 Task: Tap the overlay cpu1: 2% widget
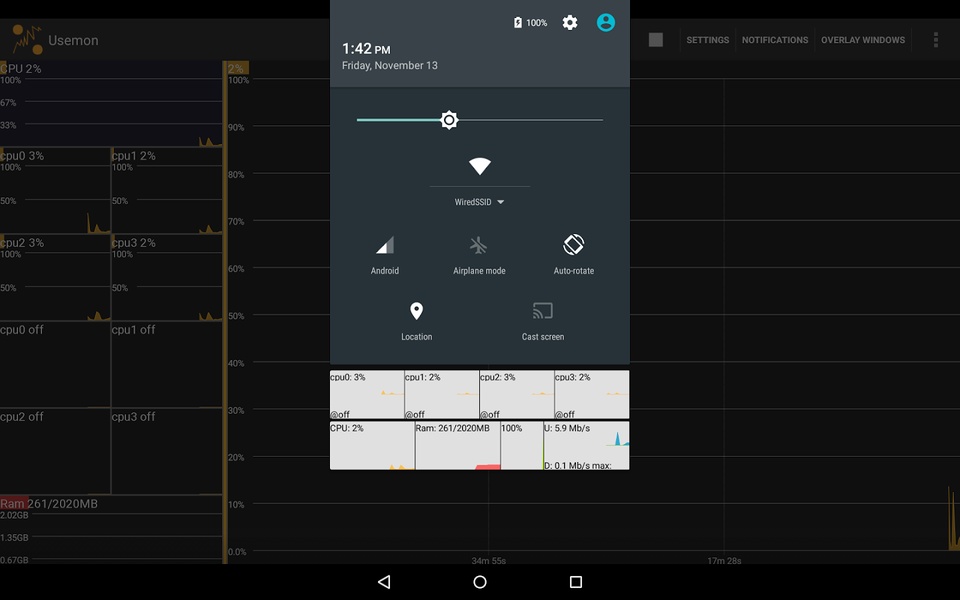pos(441,394)
